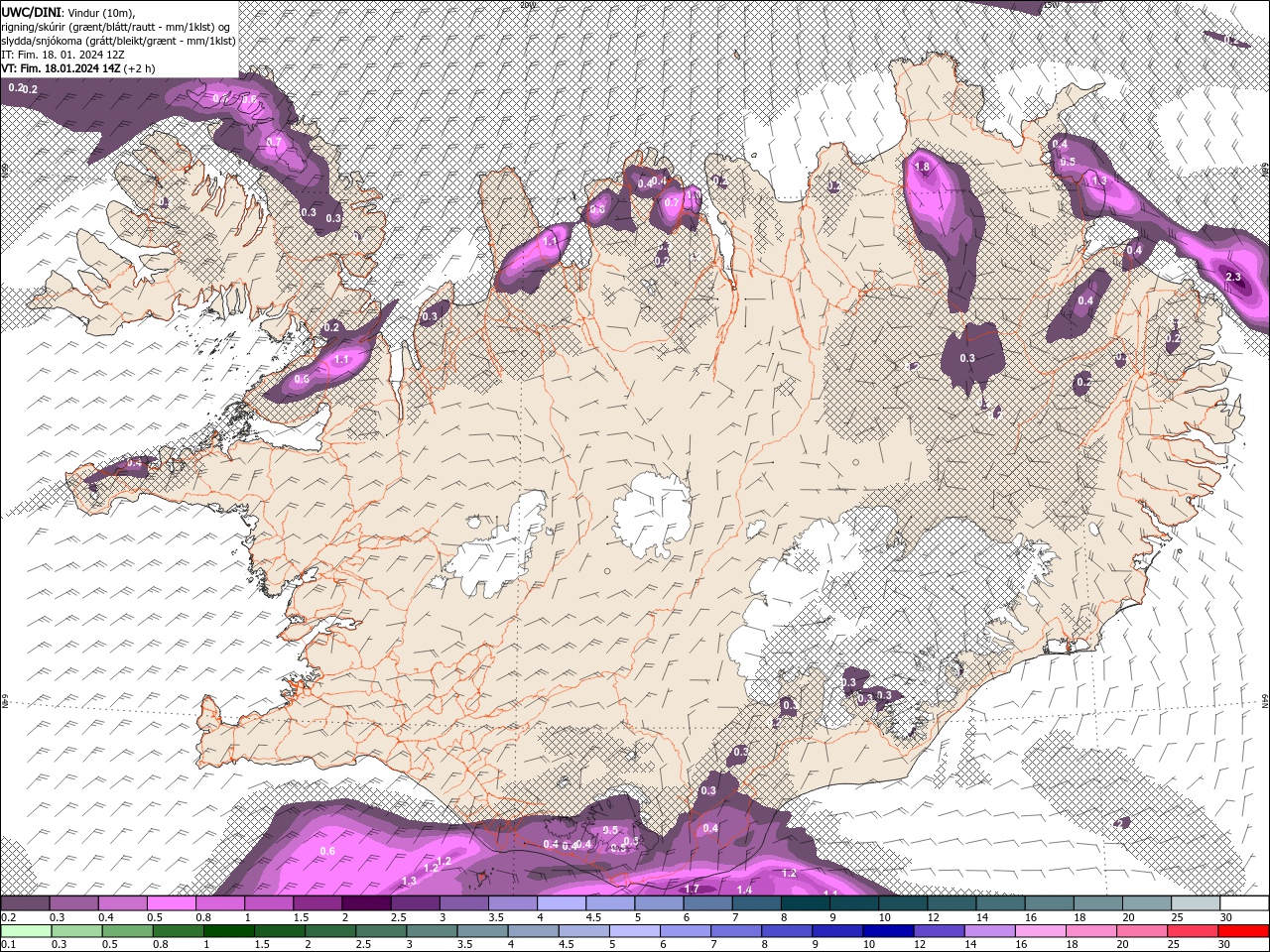
Task: Pick the 12 swatch in the snow legend
Action: 951,903
